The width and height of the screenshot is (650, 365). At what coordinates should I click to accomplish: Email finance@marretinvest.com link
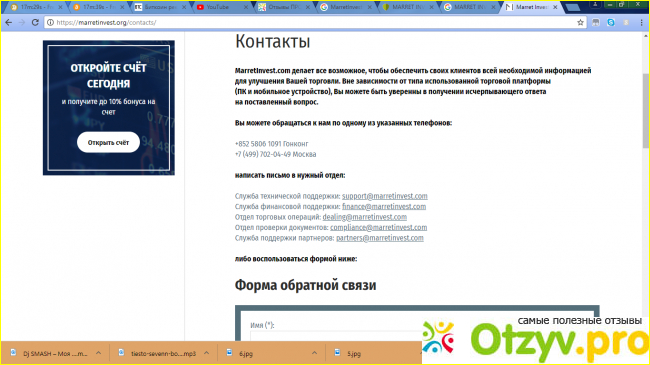point(384,206)
